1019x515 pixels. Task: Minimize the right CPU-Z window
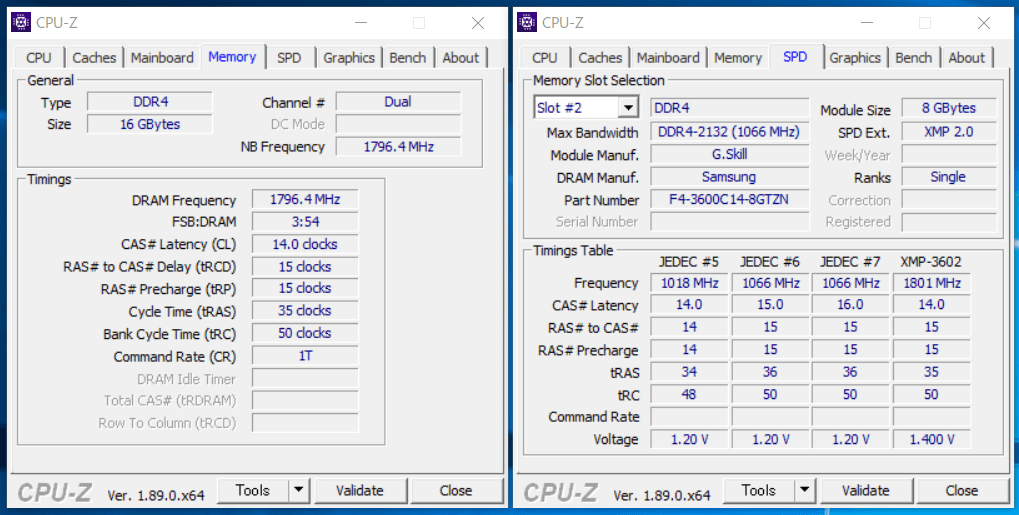[868, 23]
